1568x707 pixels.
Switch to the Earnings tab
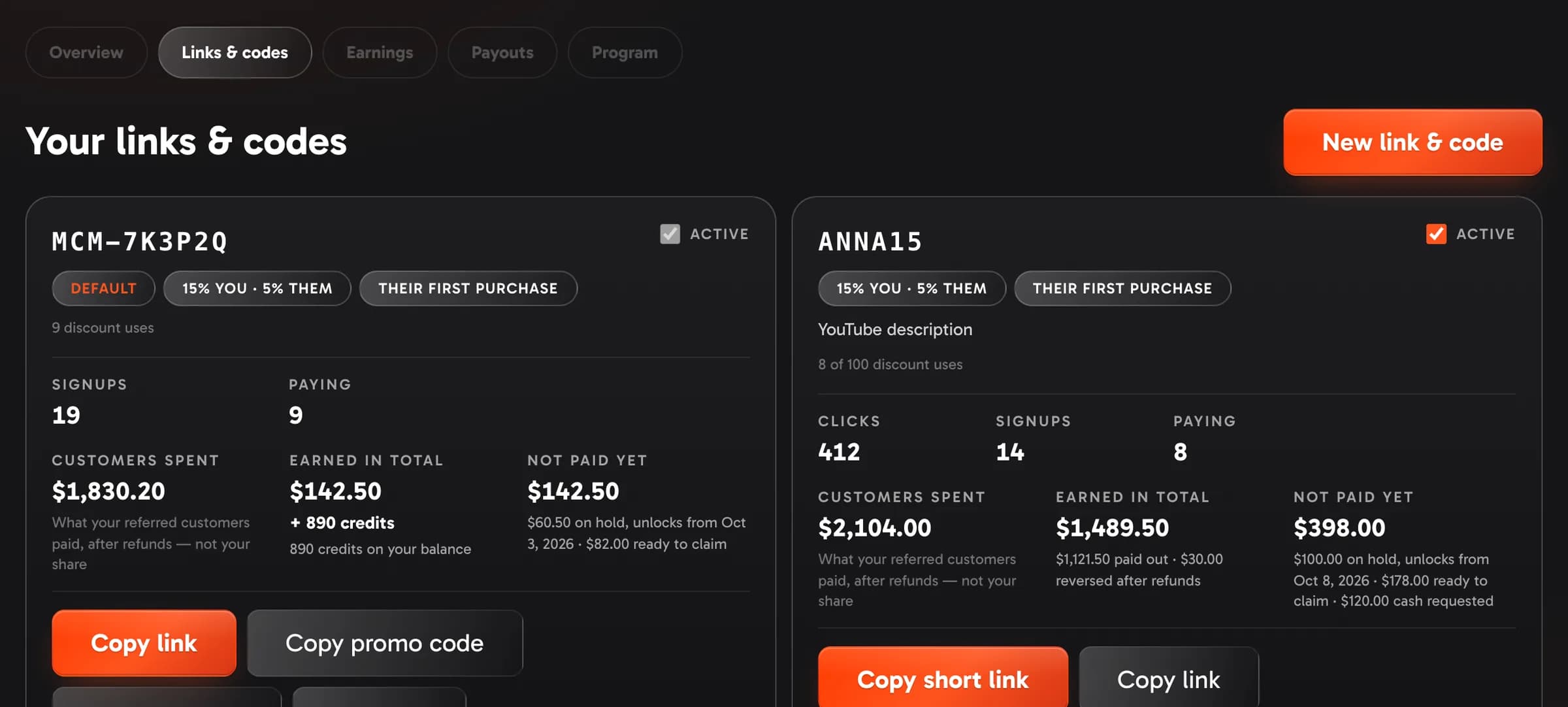380,52
